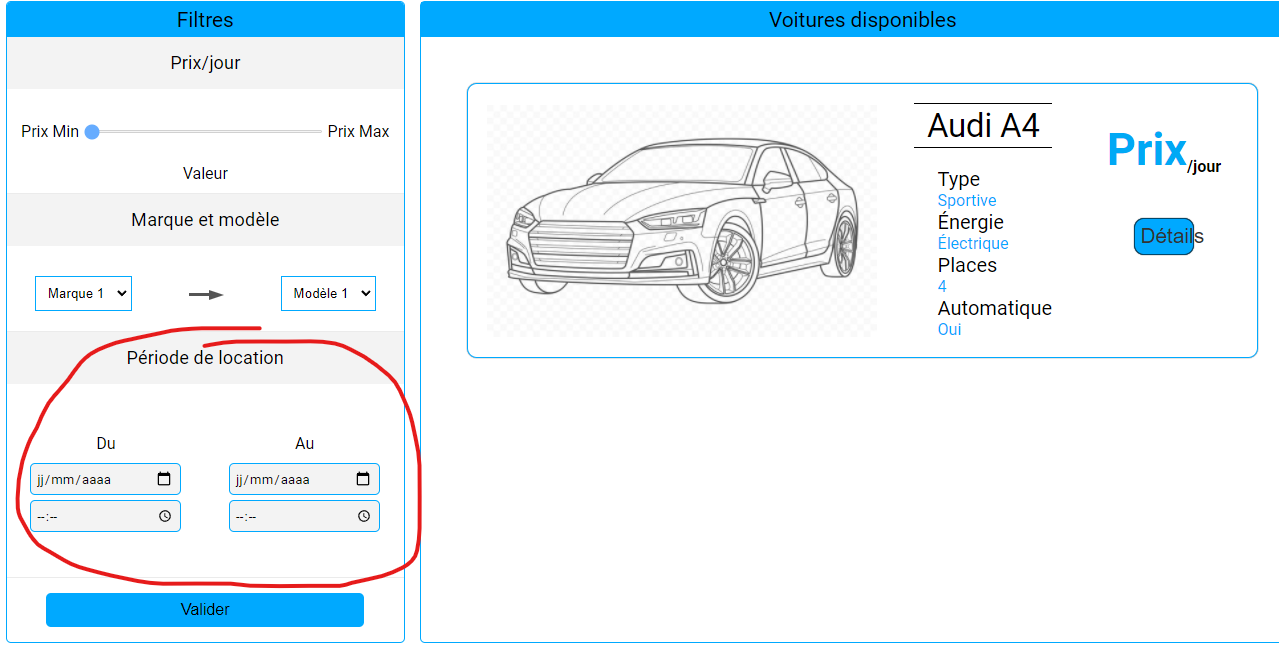Click the Filtres panel header
Image resolution: width=1279 pixels, height=645 pixels.
pyautogui.click(x=205, y=20)
